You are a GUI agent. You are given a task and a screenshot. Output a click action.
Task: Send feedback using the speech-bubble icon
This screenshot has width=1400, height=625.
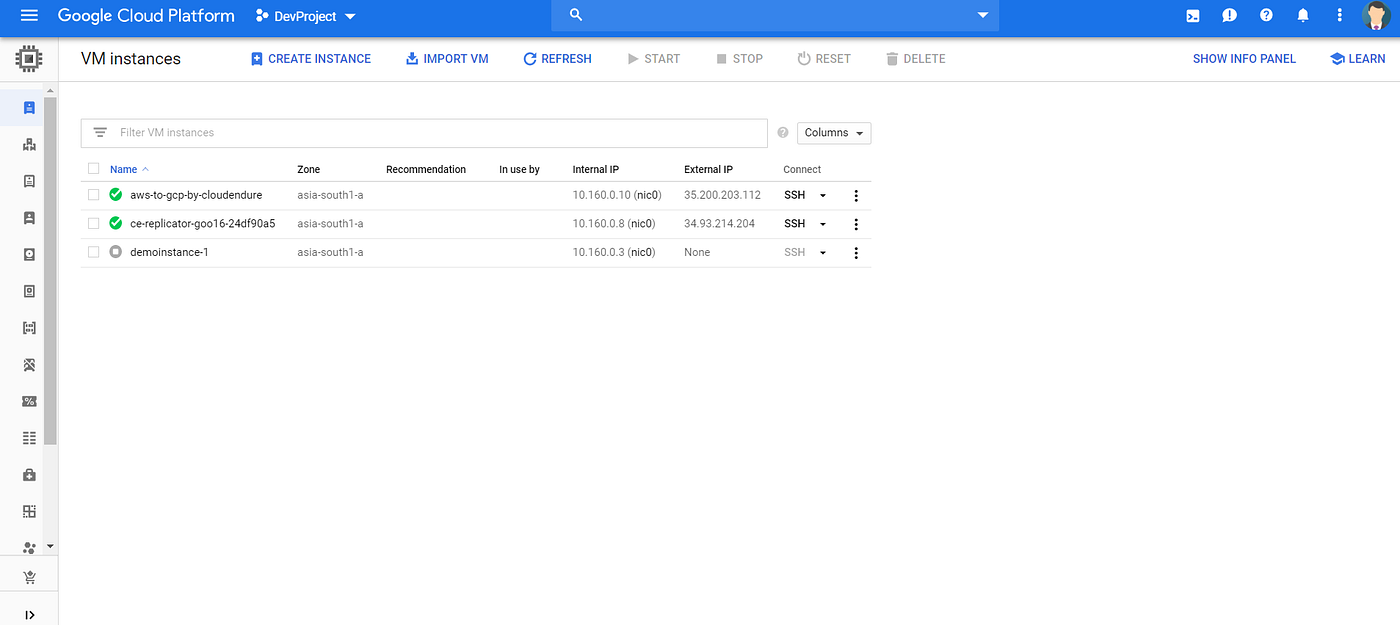1229,16
